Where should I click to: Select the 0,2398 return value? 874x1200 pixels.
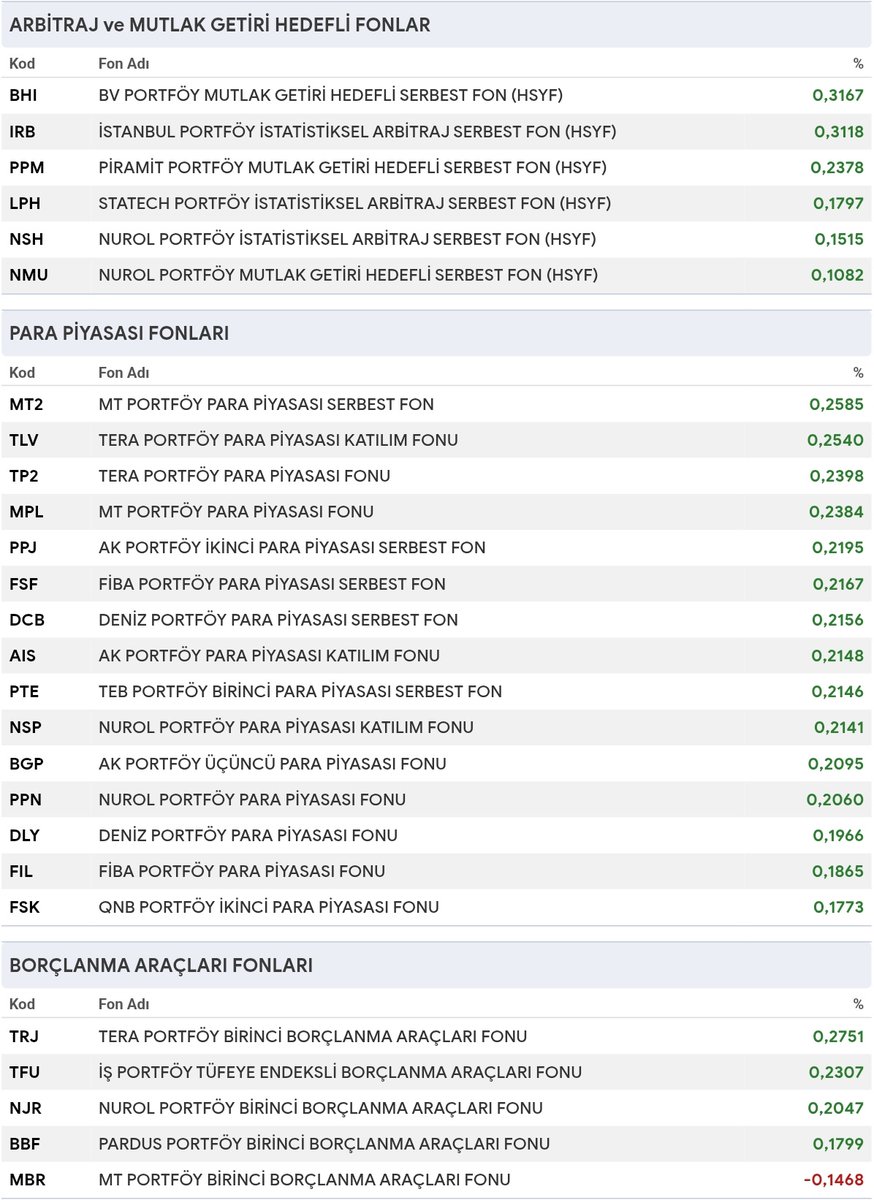click(837, 477)
